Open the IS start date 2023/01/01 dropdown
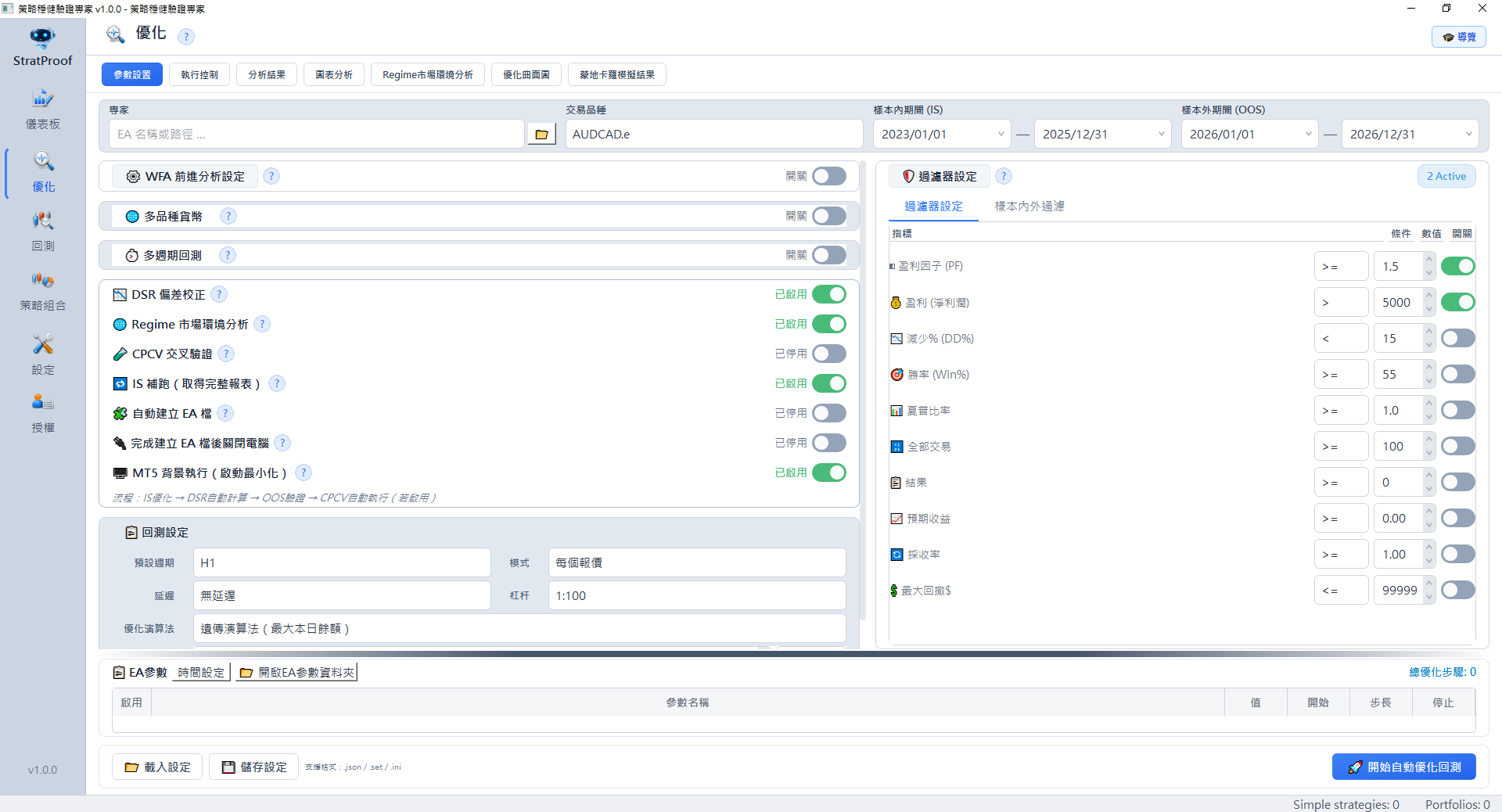Viewport: 1502px width, 812px height. point(942,134)
